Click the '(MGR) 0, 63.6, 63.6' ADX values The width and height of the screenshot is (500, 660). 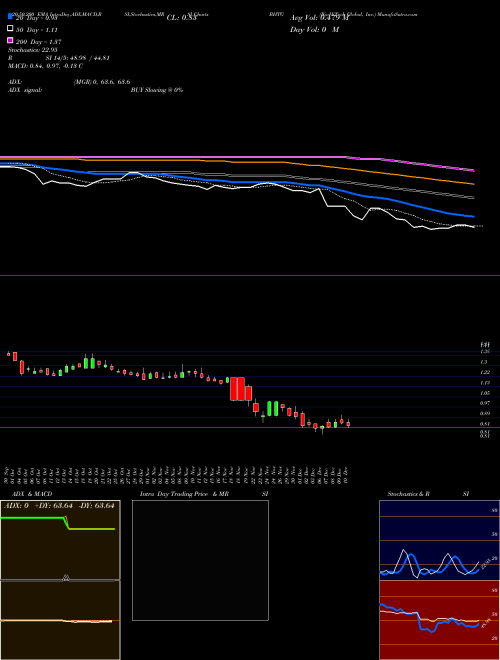pos(102,82)
